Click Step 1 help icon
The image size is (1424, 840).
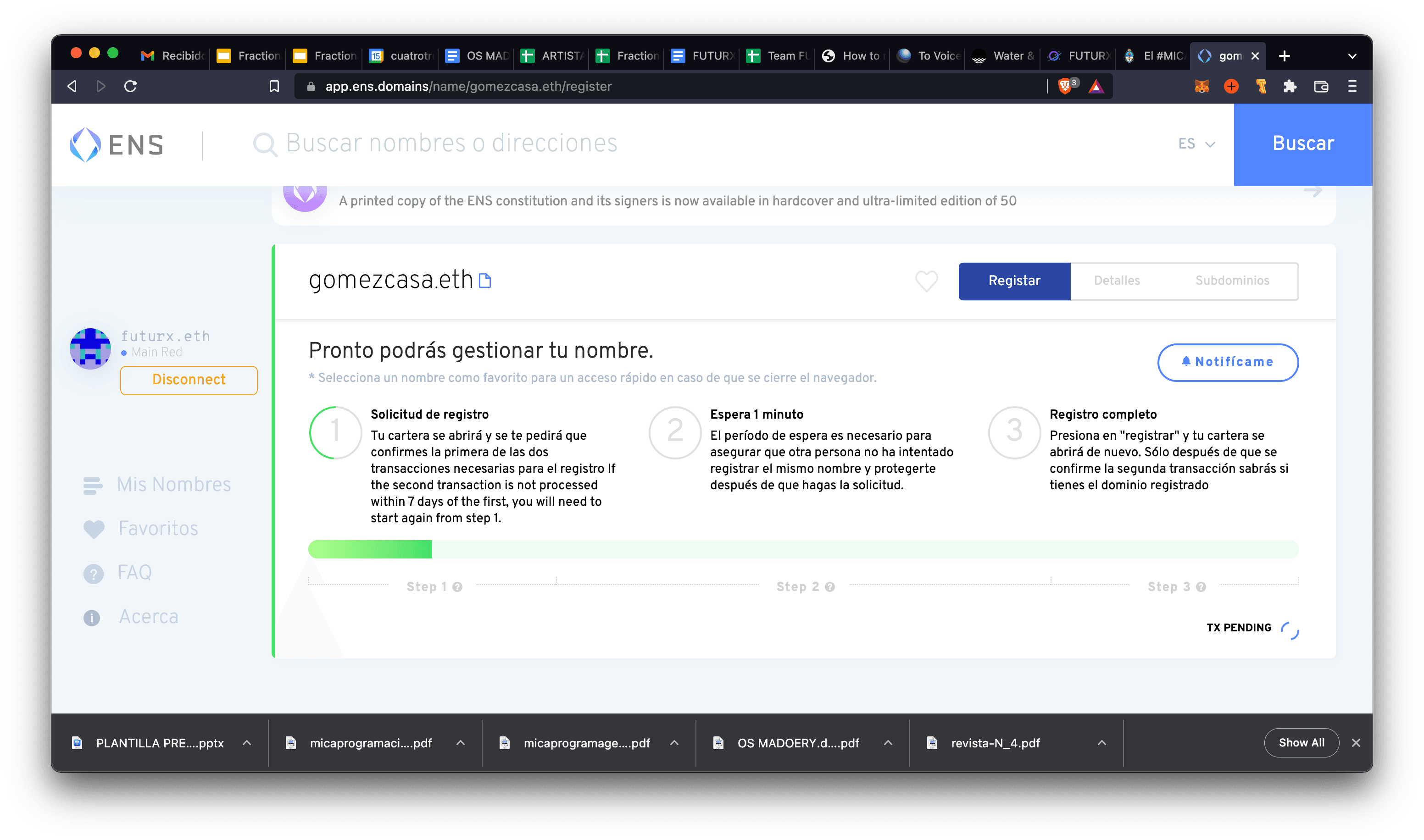pos(457,587)
